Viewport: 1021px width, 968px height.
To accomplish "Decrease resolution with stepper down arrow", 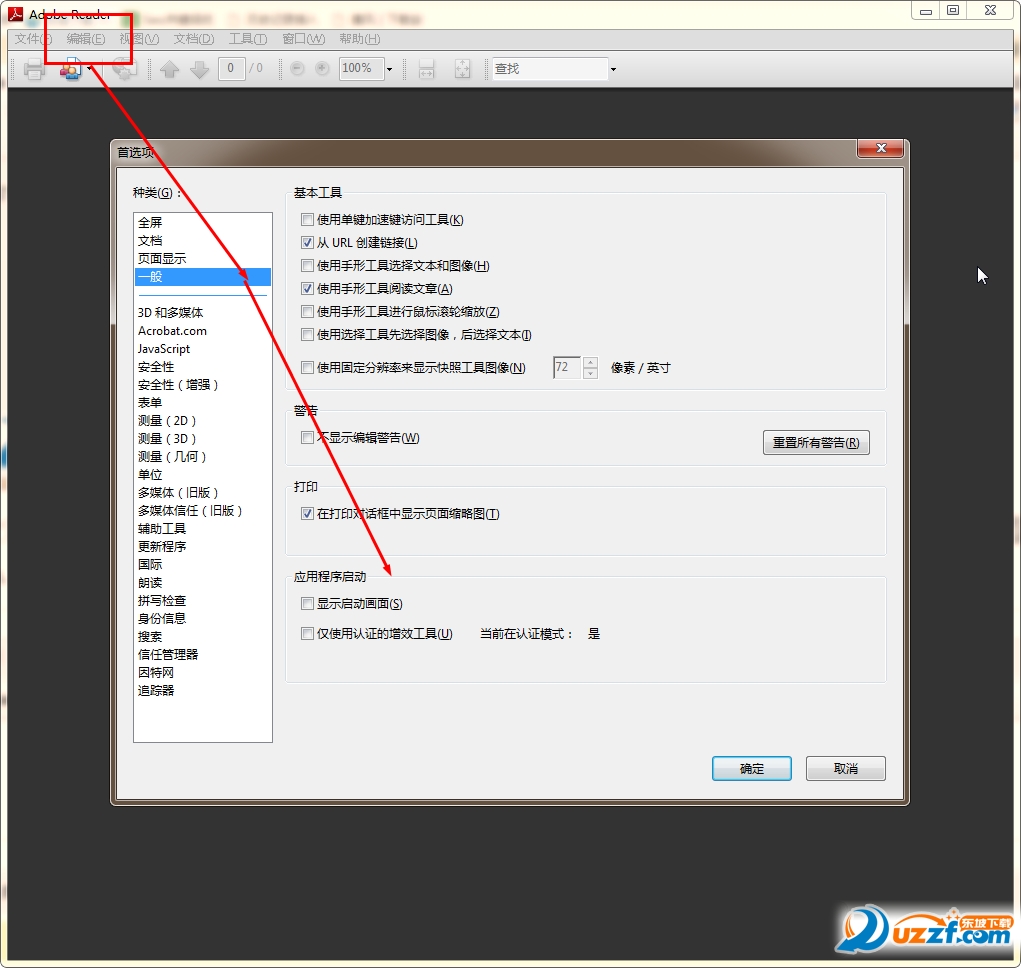I will 590,373.
